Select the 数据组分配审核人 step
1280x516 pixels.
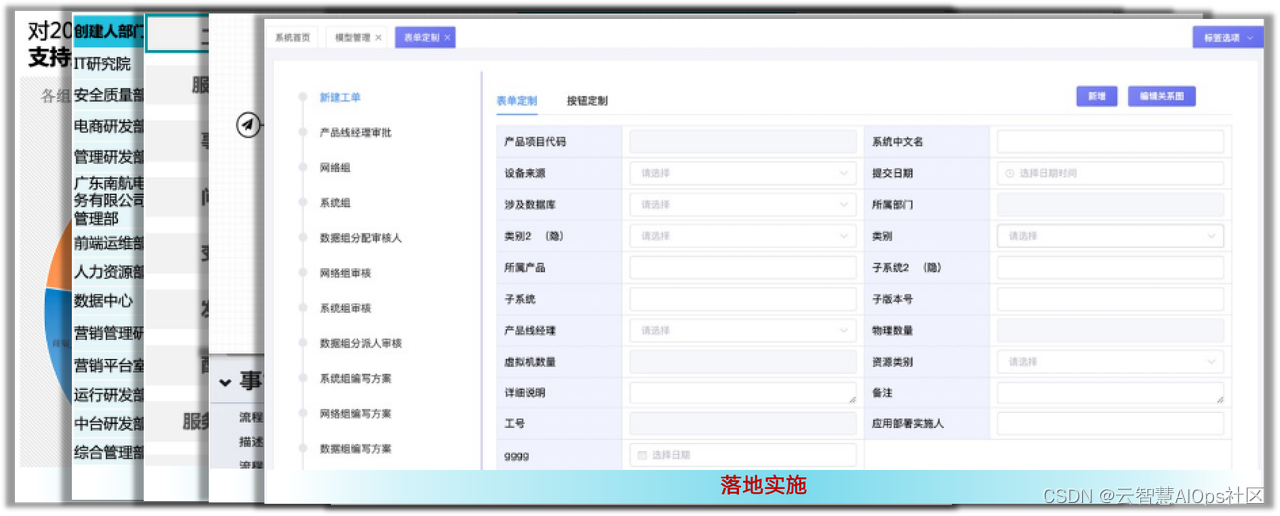(360, 238)
